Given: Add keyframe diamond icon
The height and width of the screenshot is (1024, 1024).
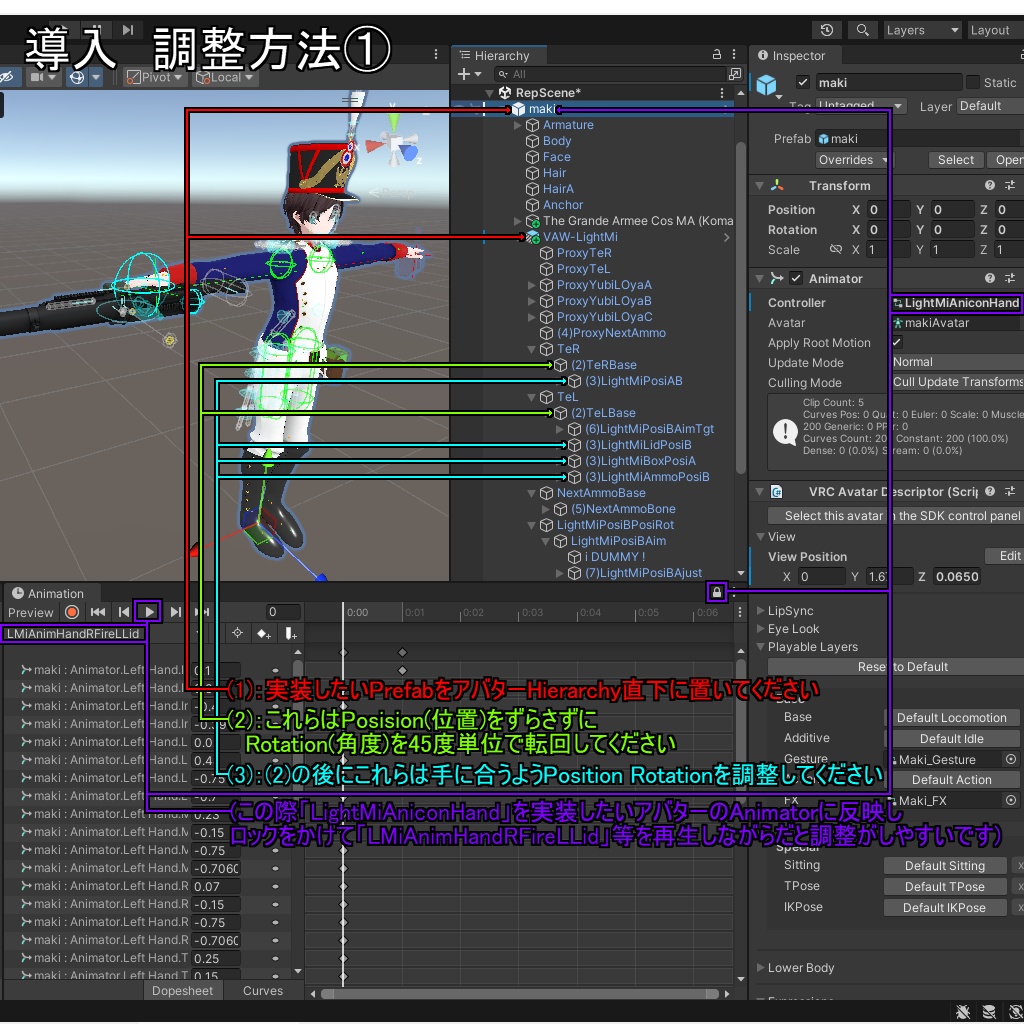Looking at the screenshot, I should click(263, 634).
